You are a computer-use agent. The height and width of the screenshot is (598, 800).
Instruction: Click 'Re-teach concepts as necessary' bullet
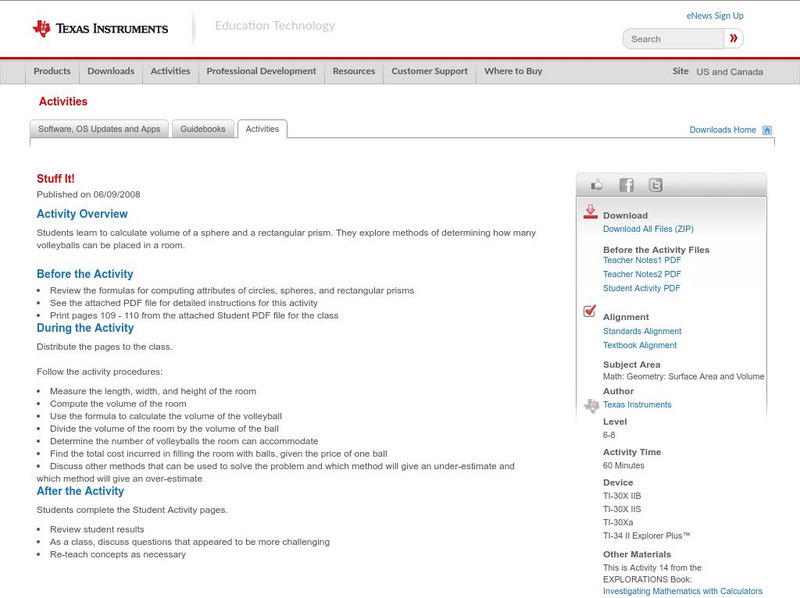(x=118, y=555)
